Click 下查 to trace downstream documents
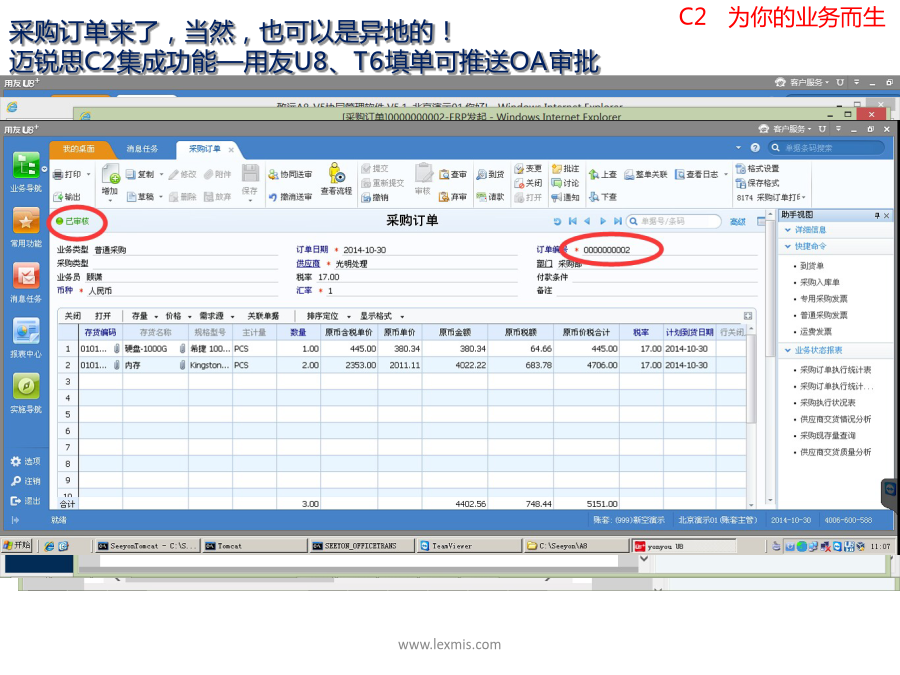This screenshot has width=900, height=675. (603, 197)
